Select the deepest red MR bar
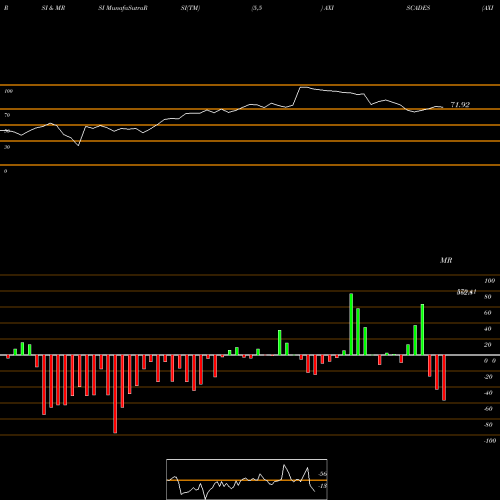The image size is (500, 500). (x=115, y=394)
